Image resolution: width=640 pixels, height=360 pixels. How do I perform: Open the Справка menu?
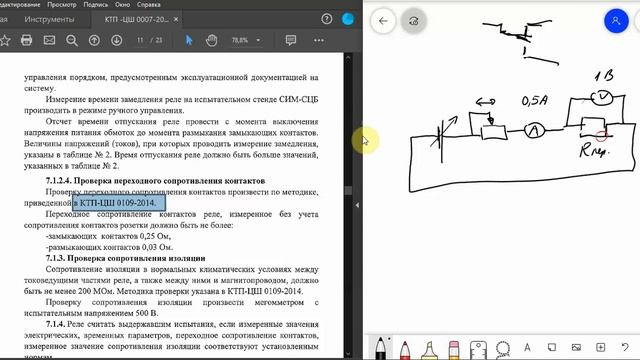149,5
